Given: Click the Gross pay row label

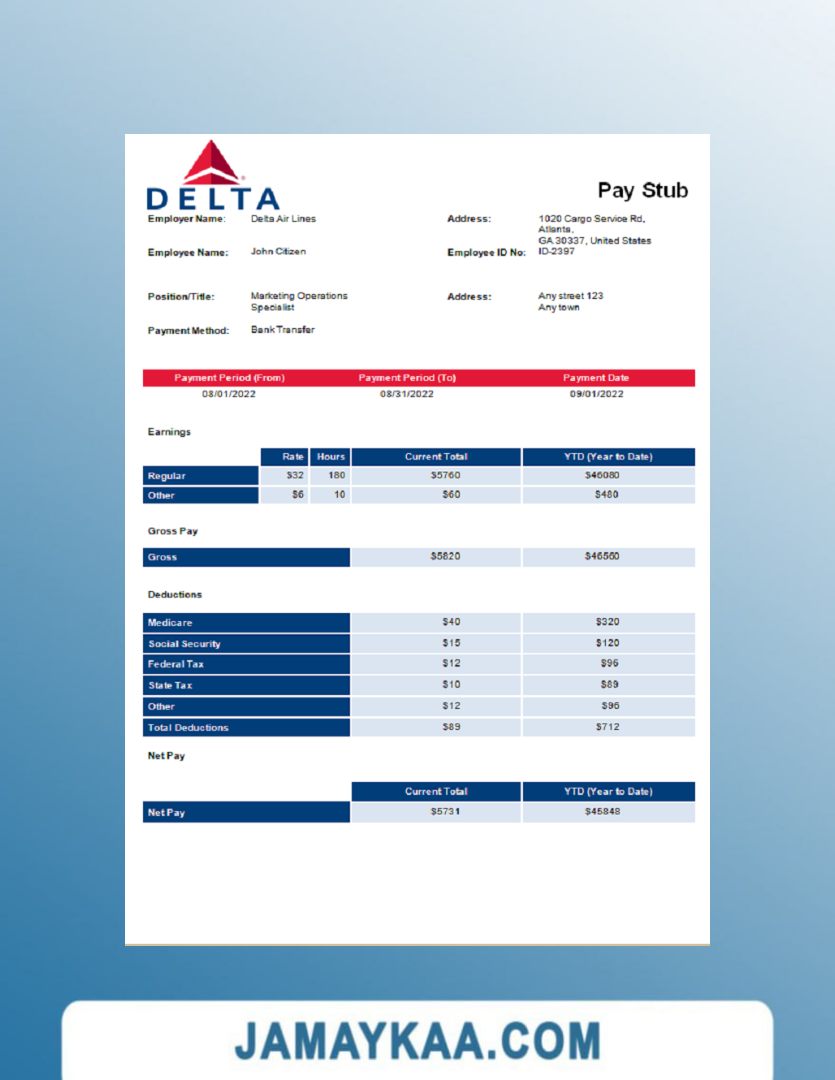Looking at the screenshot, I should tap(162, 557).
